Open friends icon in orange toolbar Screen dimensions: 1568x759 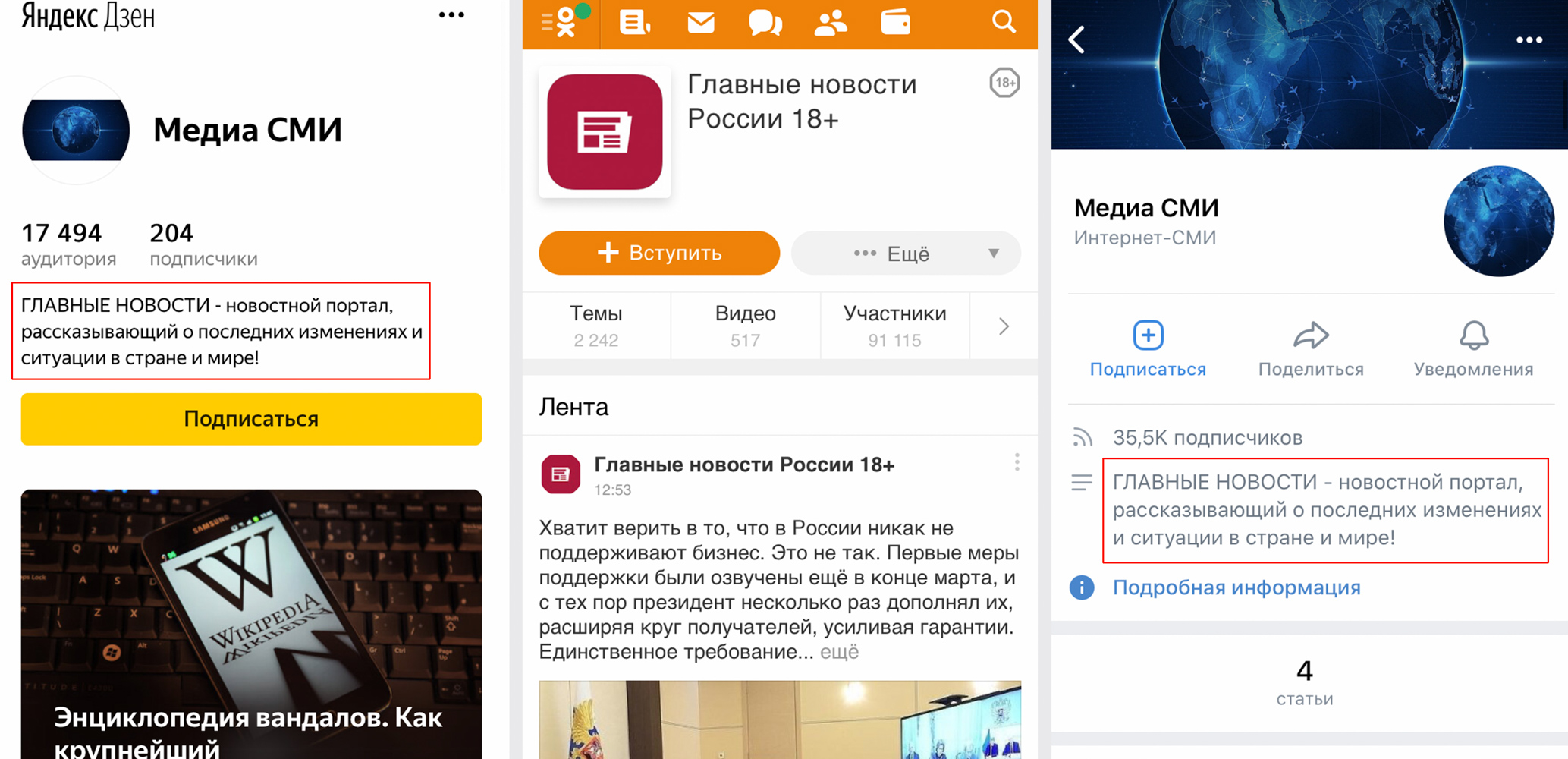(x=830, y=23)
